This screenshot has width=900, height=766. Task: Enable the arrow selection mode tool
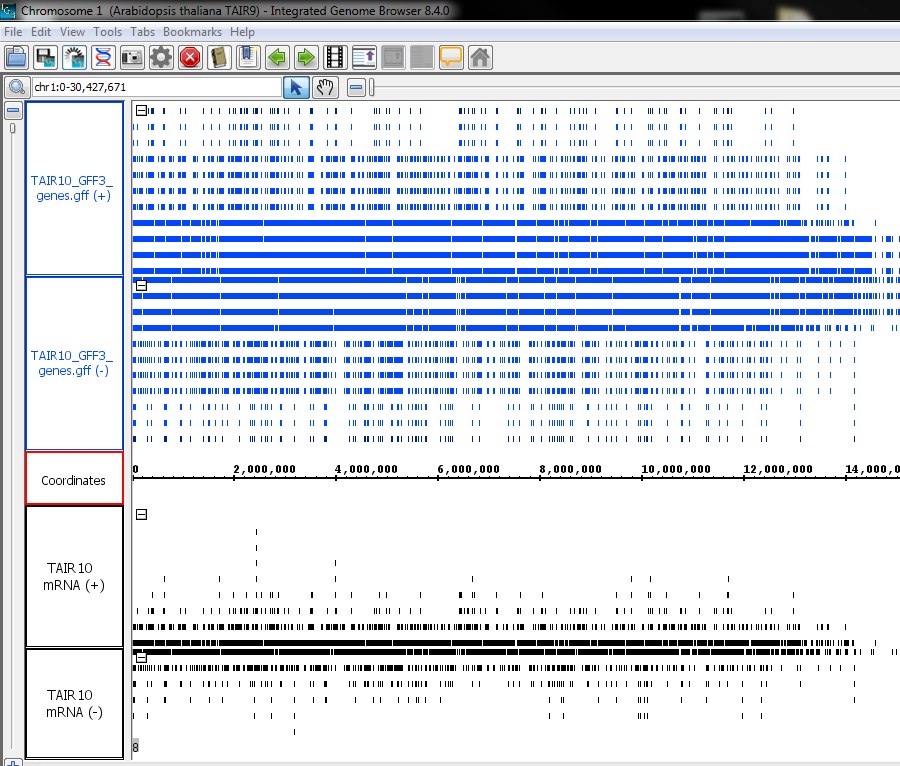296,87
